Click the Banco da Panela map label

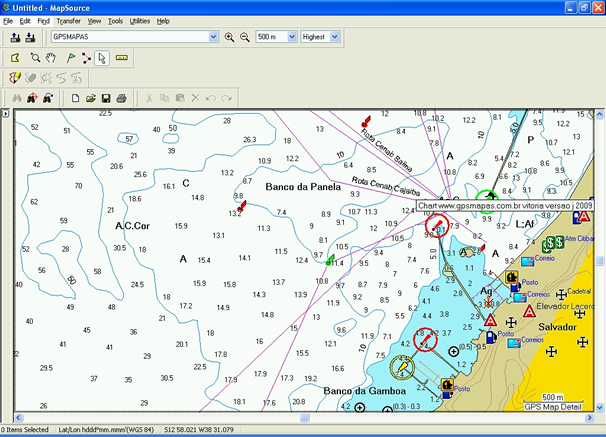(303, 187)
